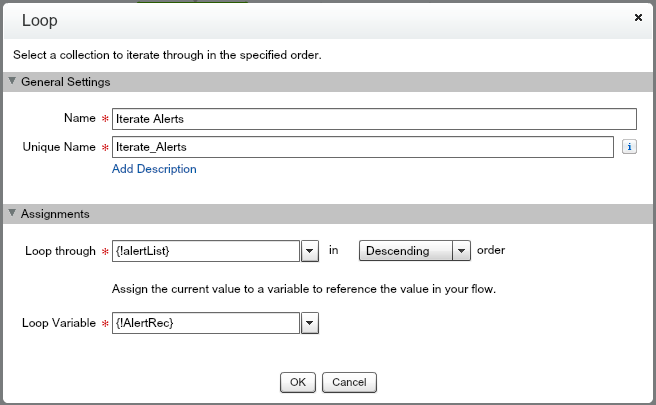Click the Assignments header label
The image size is (656, 405).
(x=55, y=214)
